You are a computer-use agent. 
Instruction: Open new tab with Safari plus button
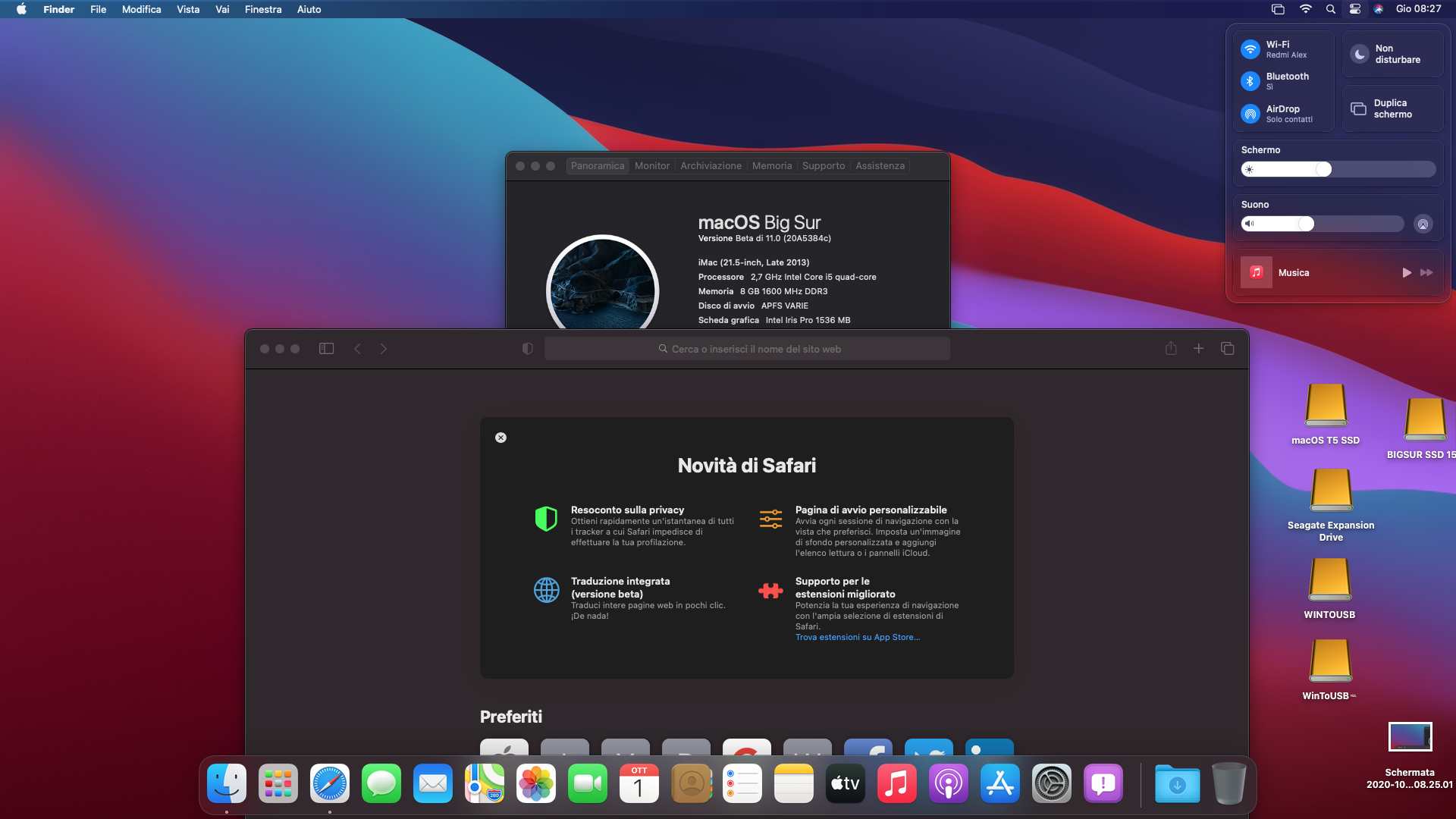coord(1198,349)
